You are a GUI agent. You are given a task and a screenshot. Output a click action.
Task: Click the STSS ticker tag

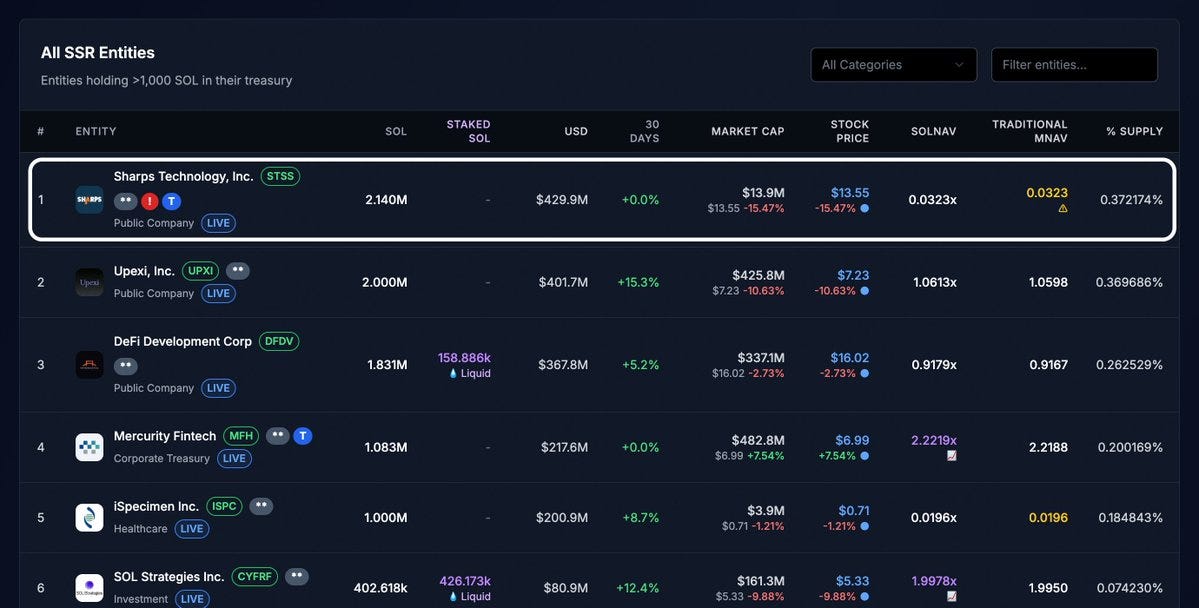click(281, 177)
